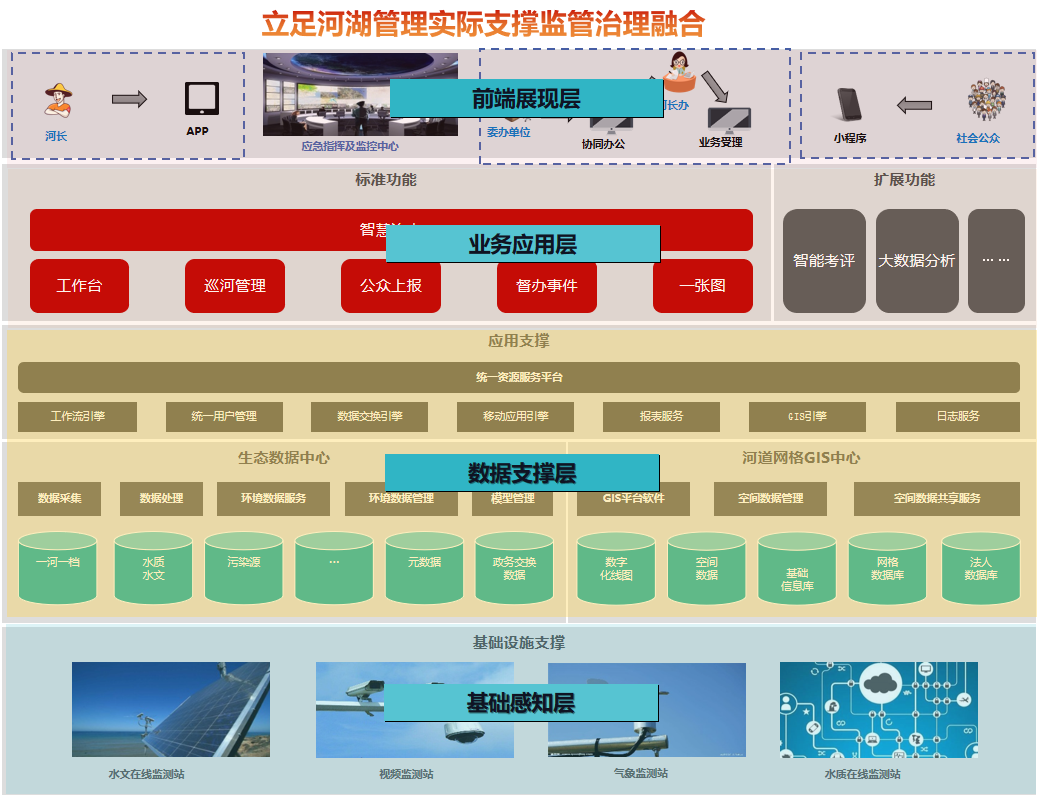
Task: Select the 数字化线图 cylinder icon
Action: tap(615, 568)
